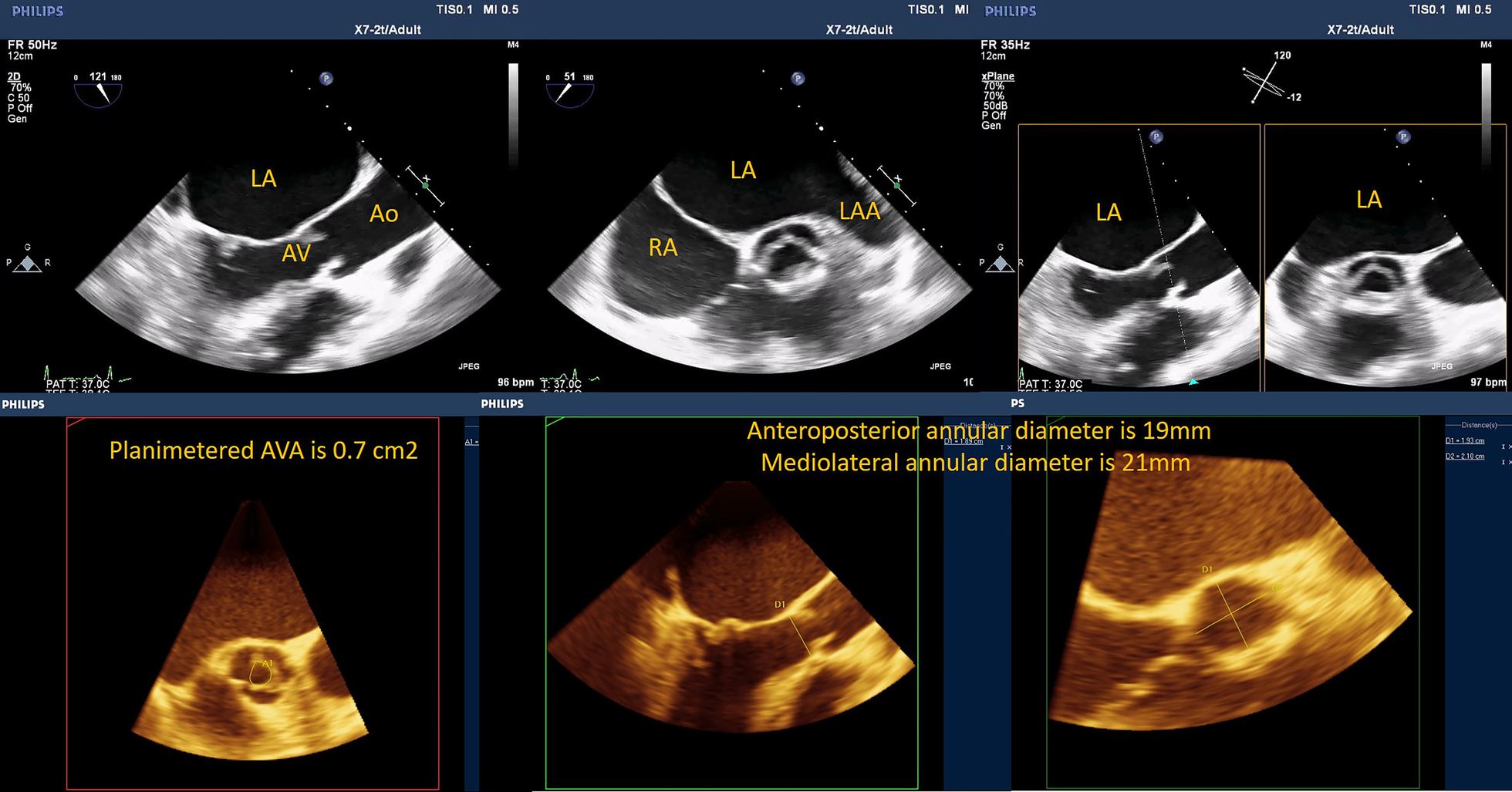Click the underlined 2D mode label
This screenshot has width=1512, height=792.
coord(14,76)
